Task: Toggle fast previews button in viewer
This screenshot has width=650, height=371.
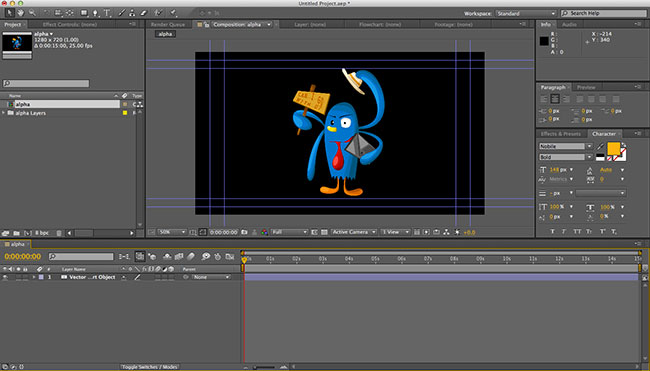Action: [427, 232]
